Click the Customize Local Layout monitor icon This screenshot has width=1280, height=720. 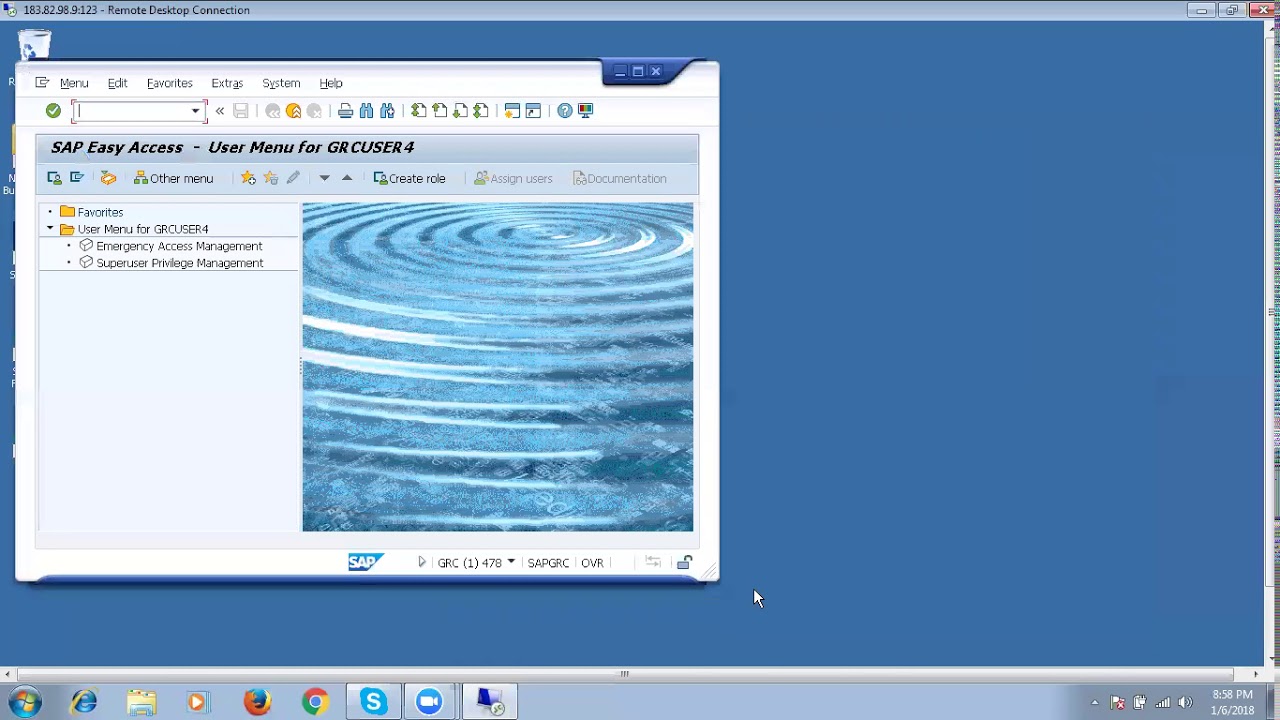click(x=586, y=111)
